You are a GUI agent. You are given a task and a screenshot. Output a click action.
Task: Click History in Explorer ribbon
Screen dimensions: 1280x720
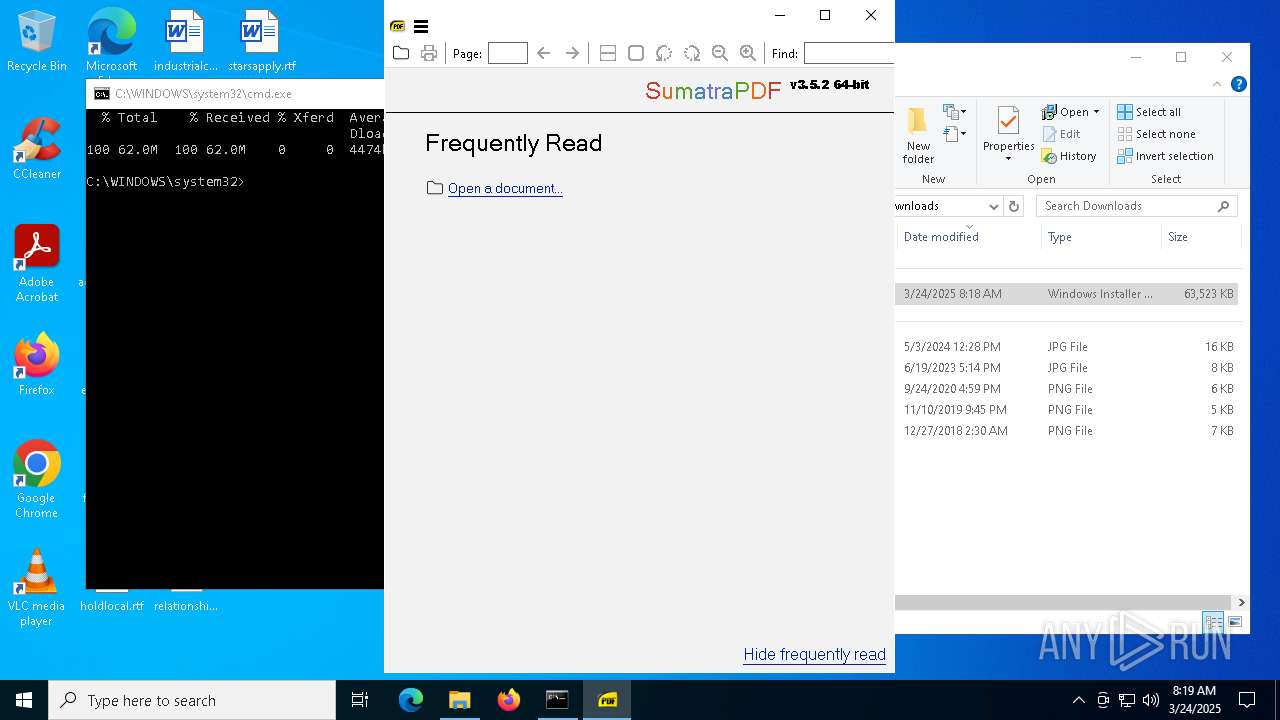tap(1069, 156)
